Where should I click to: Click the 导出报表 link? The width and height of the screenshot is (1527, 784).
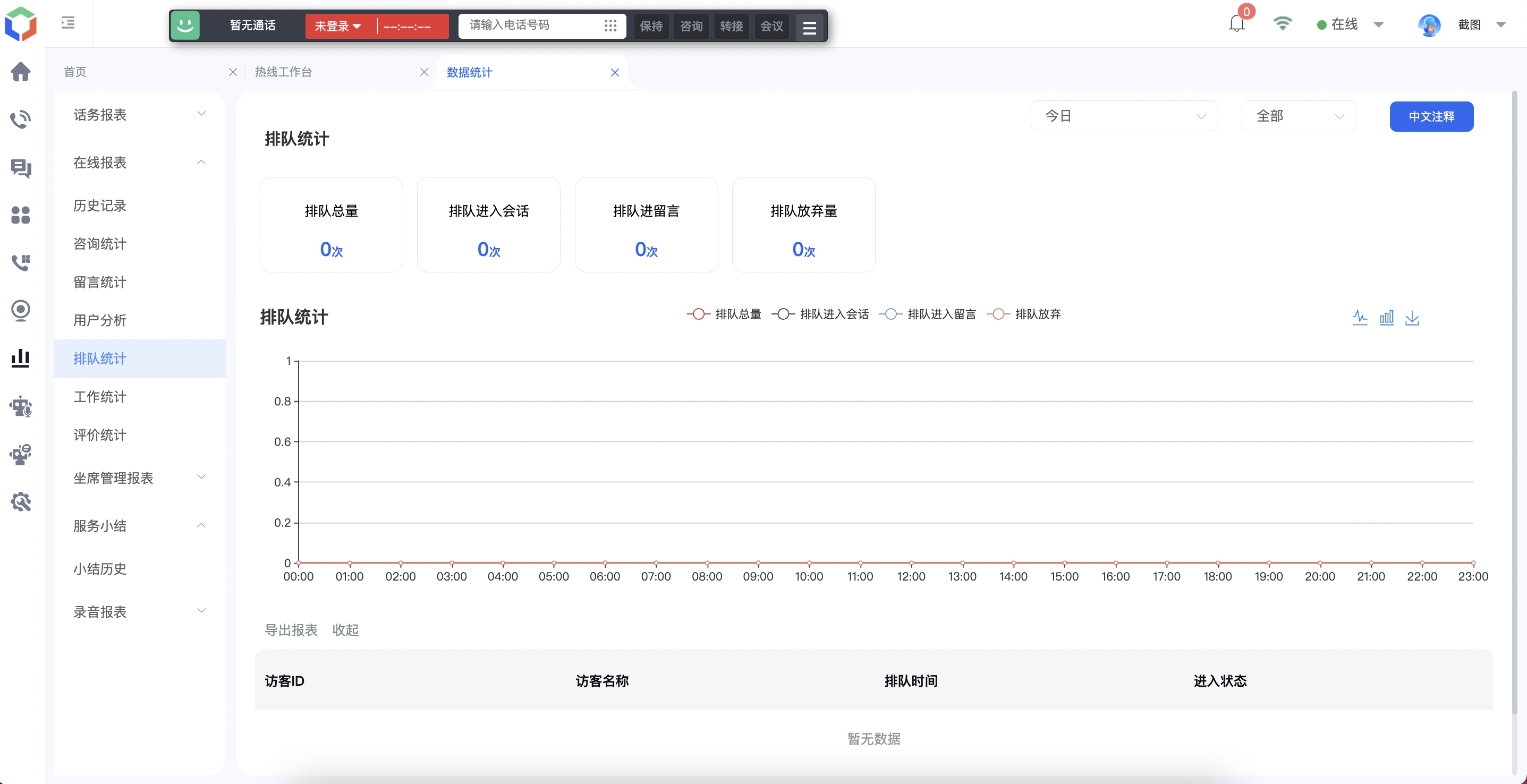coord(291,630)
